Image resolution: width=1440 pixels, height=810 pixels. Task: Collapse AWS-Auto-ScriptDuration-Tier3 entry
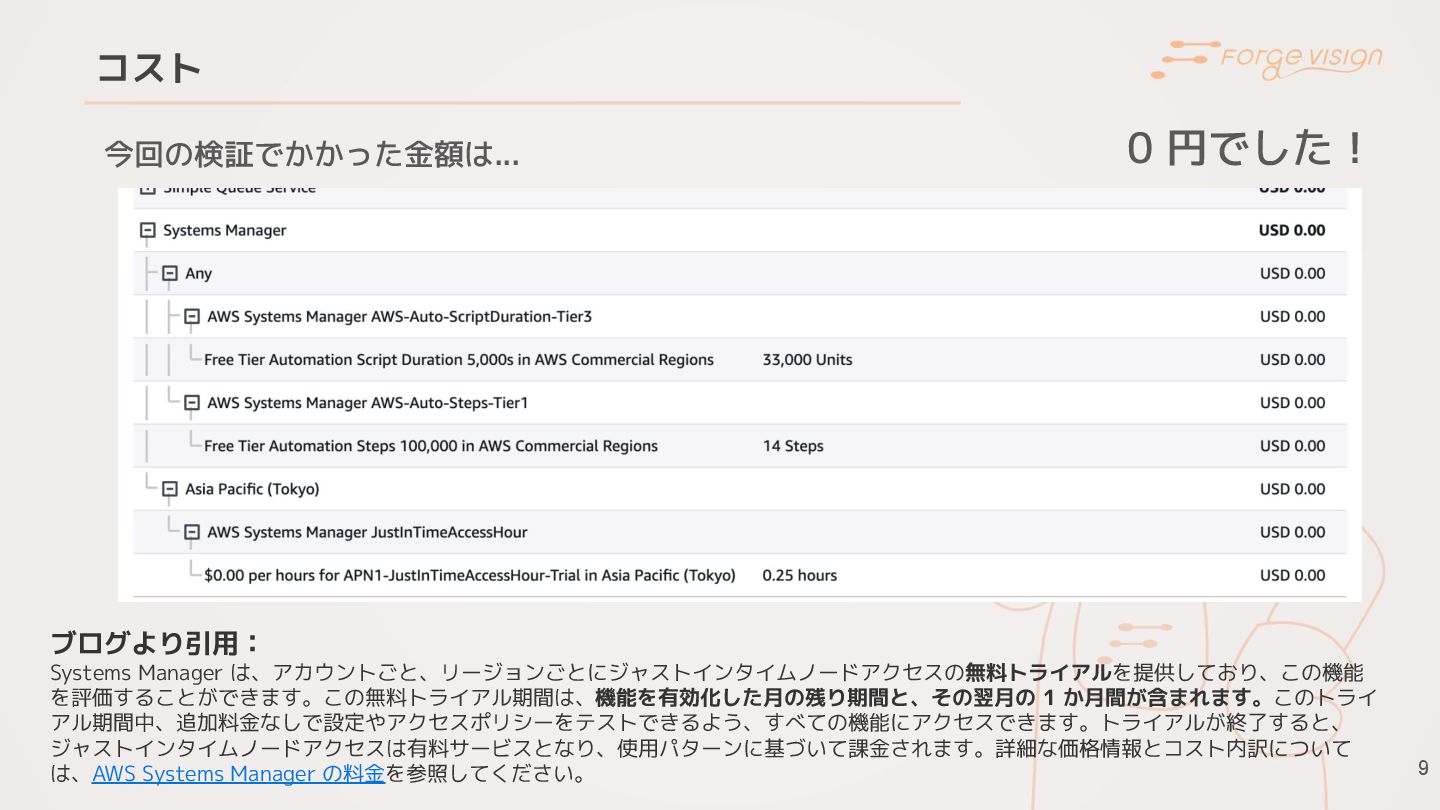192,316
